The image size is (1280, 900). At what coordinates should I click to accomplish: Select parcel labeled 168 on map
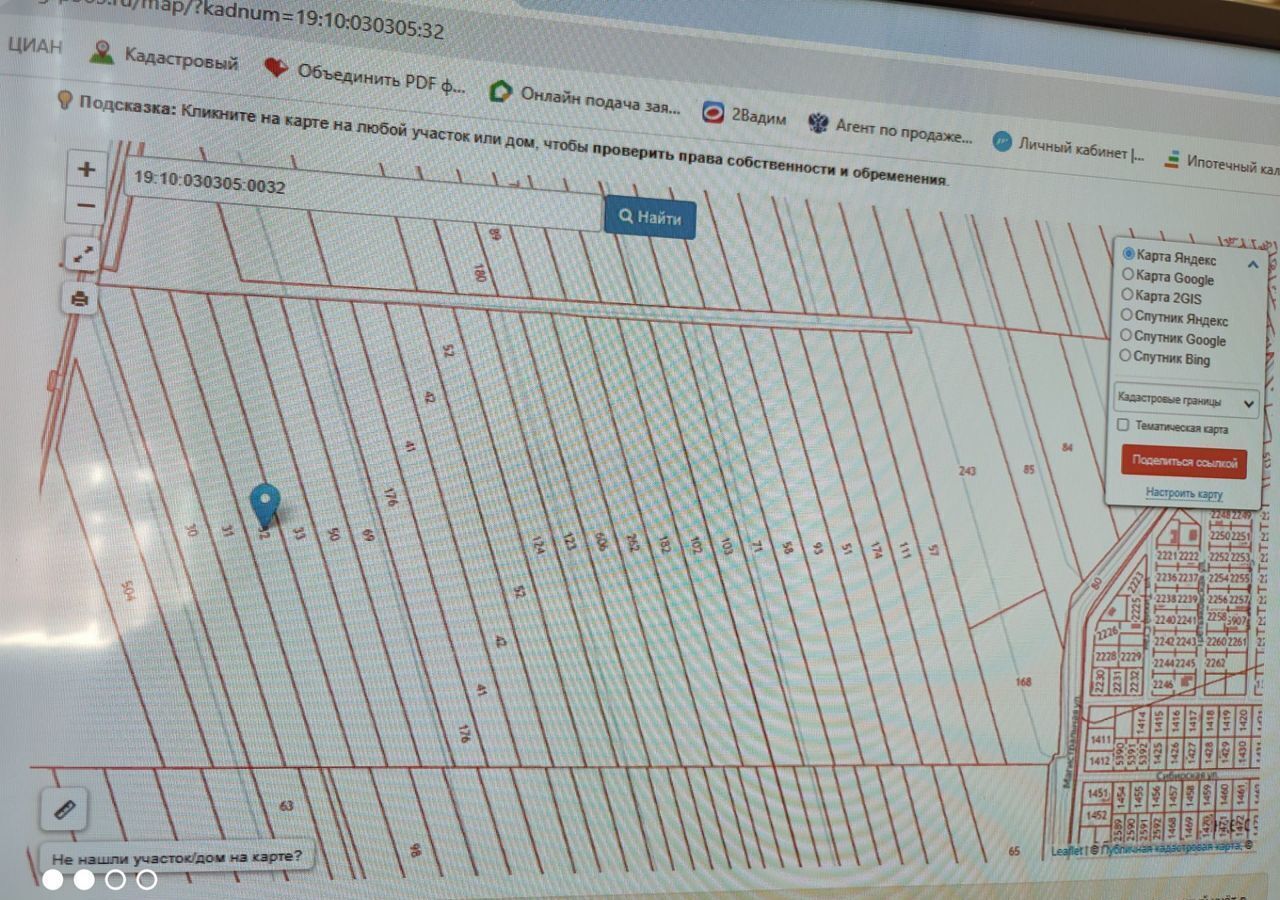point(1023,682)
